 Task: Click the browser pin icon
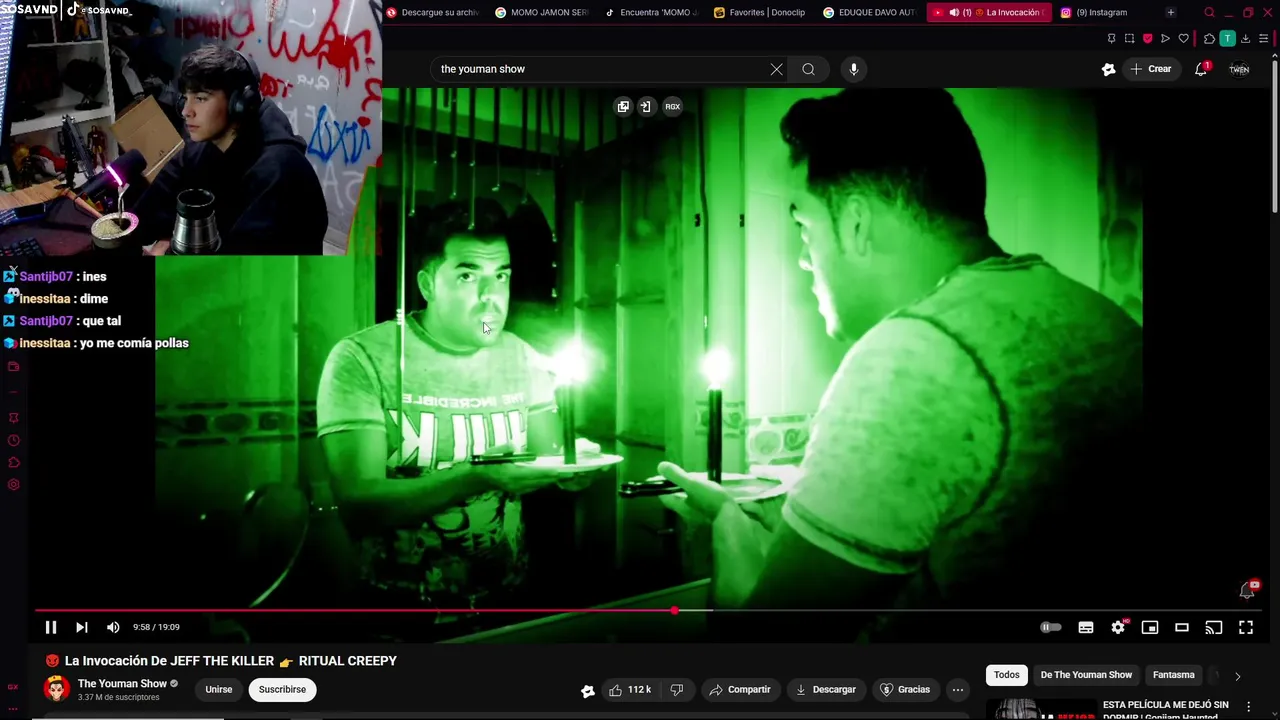pos(1111,38)
